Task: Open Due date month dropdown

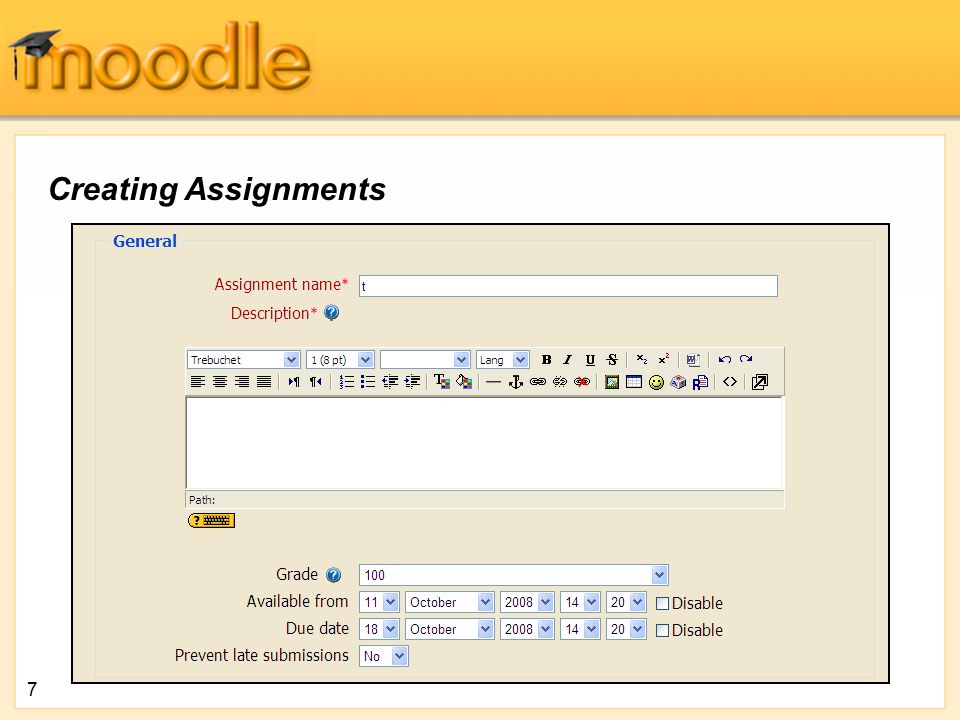Action: tap(449, 629)
